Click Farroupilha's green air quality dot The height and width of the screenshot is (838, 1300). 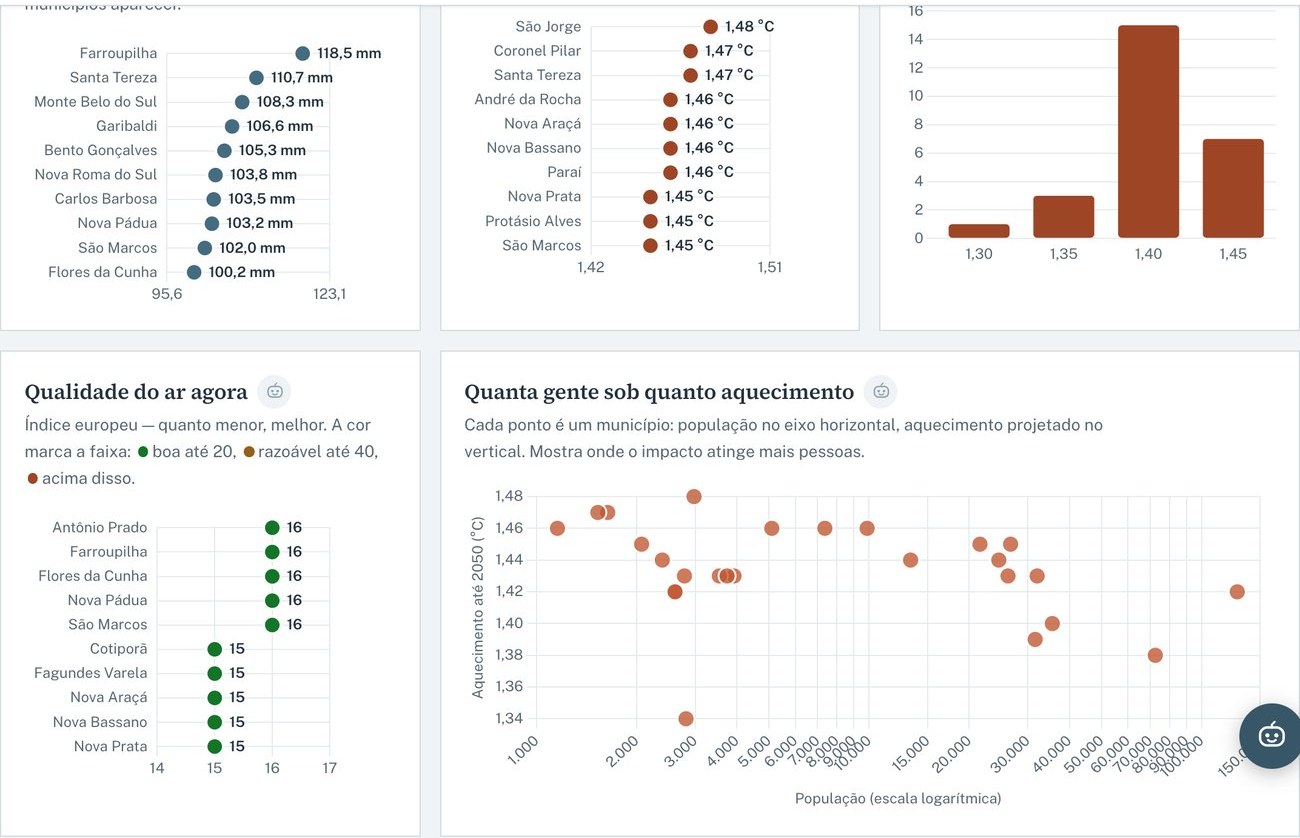(272, 552)
